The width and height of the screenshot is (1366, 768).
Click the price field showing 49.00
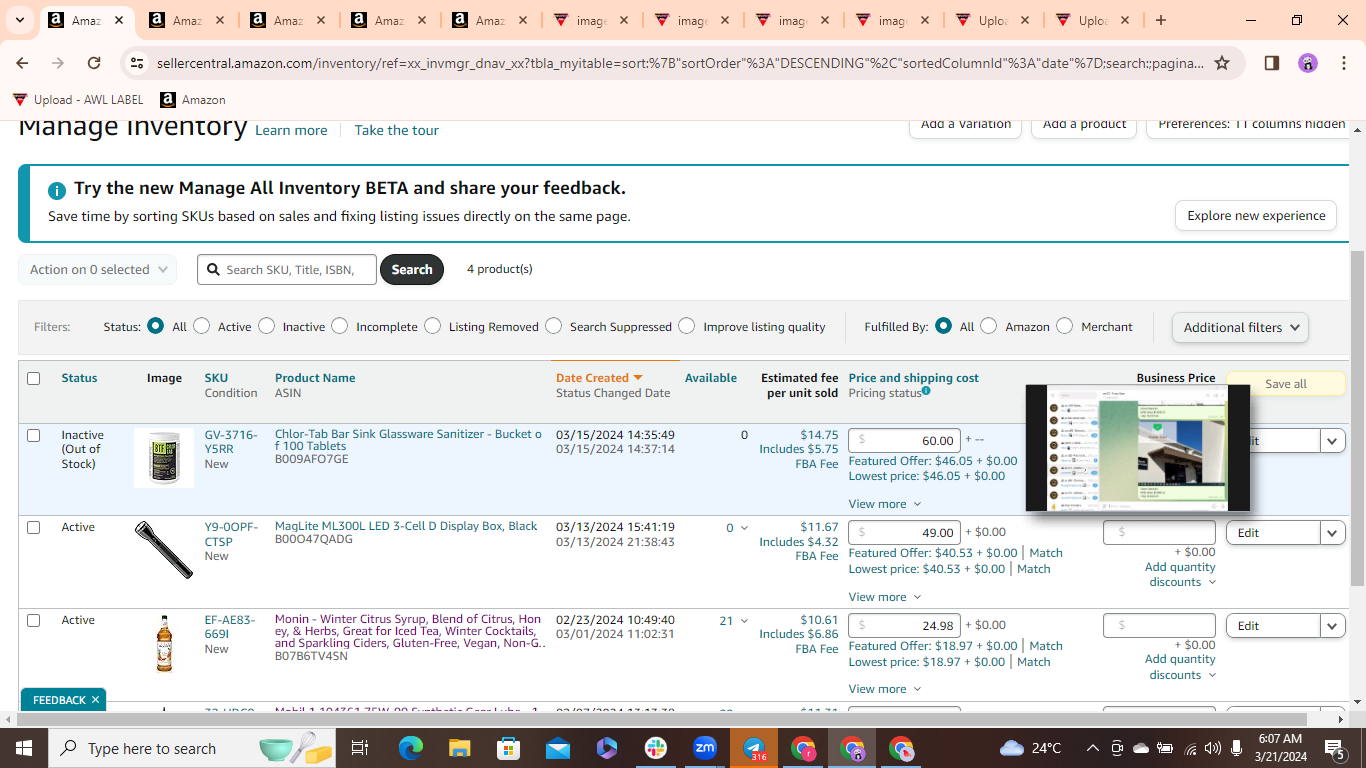[x=905, y=533]
